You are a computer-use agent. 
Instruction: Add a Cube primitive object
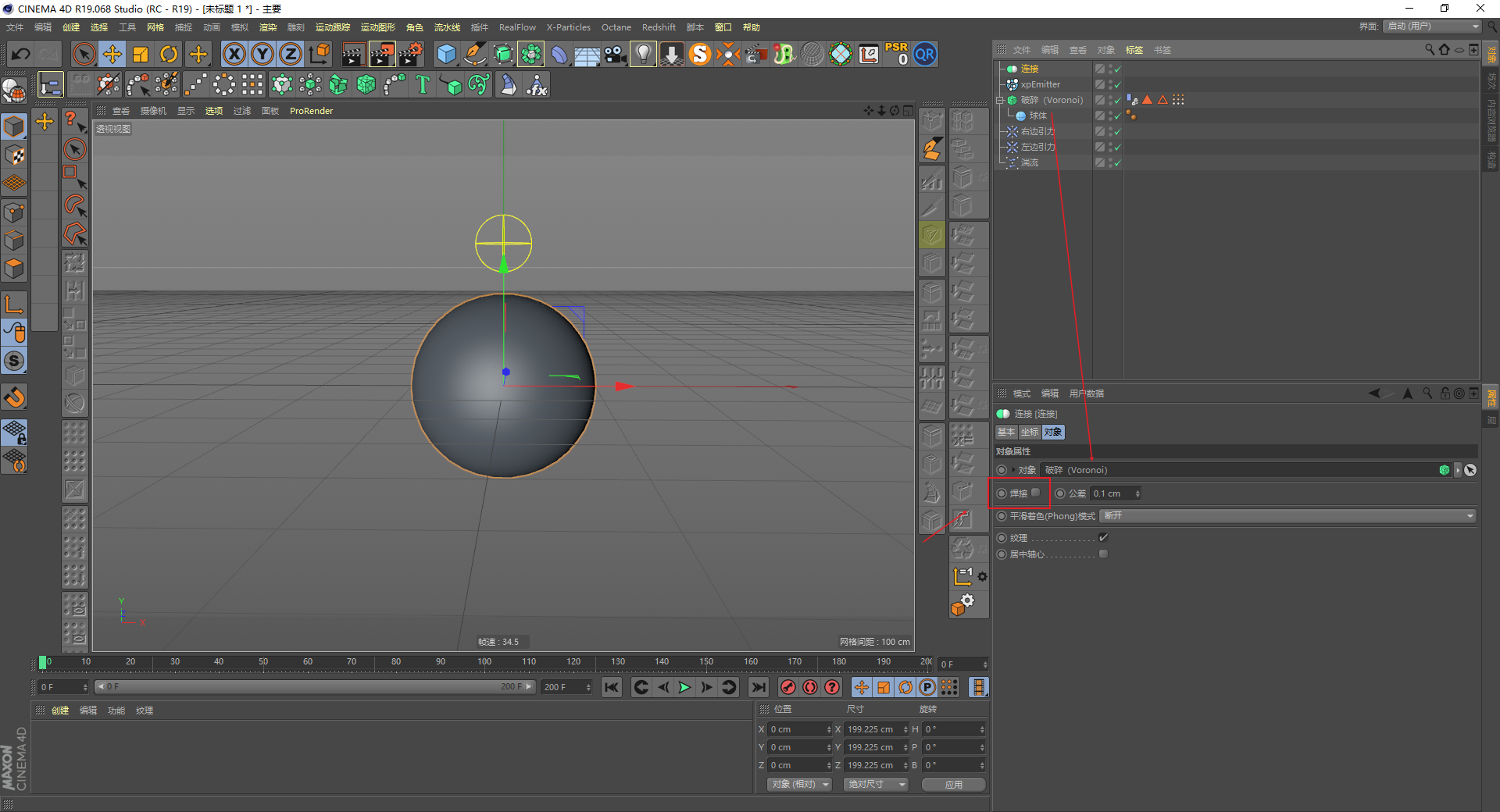click(x=446, y=54)
